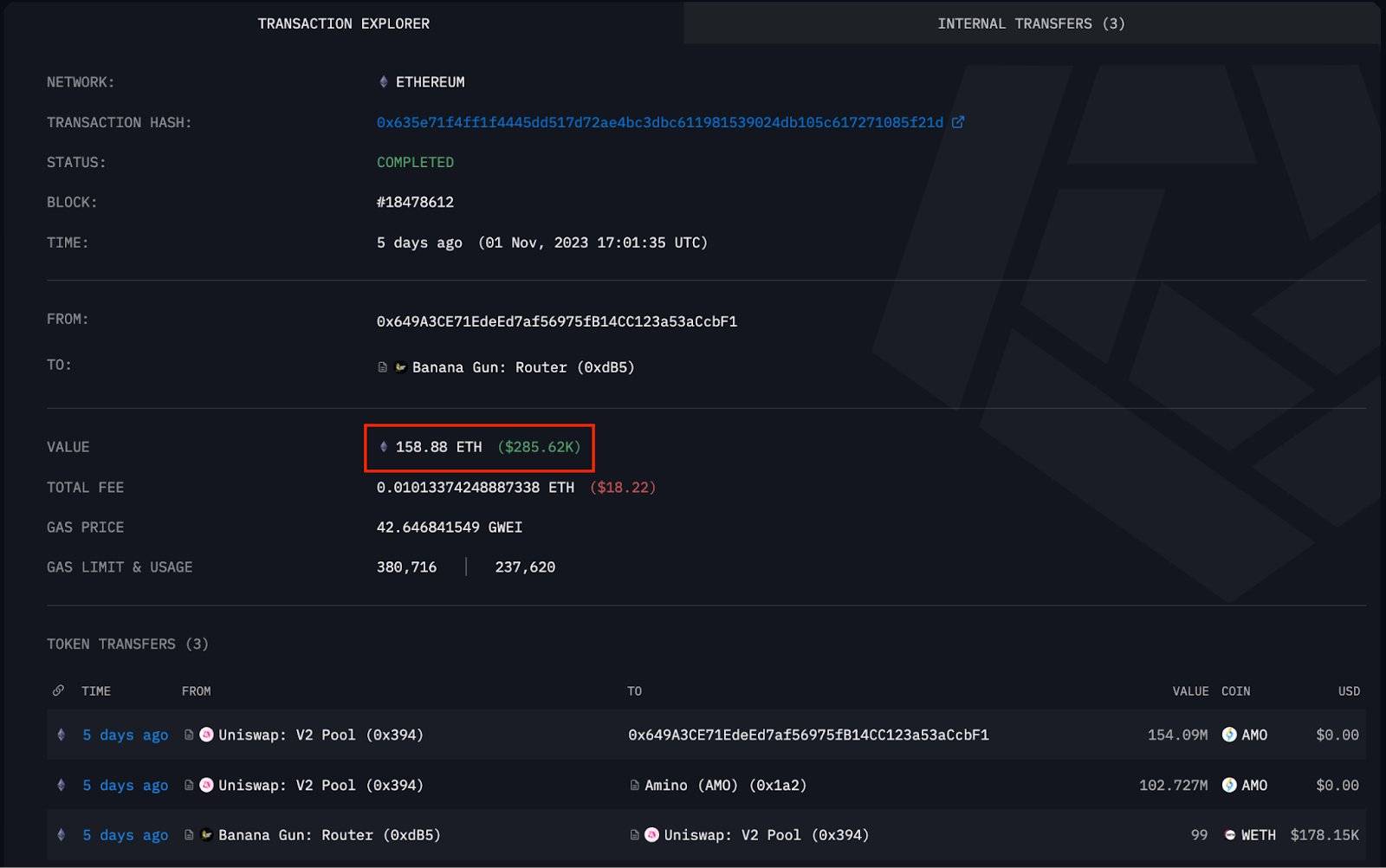
Task: Click the Banana Gun icon in the TO field
Action: click(x=401, y=367)
